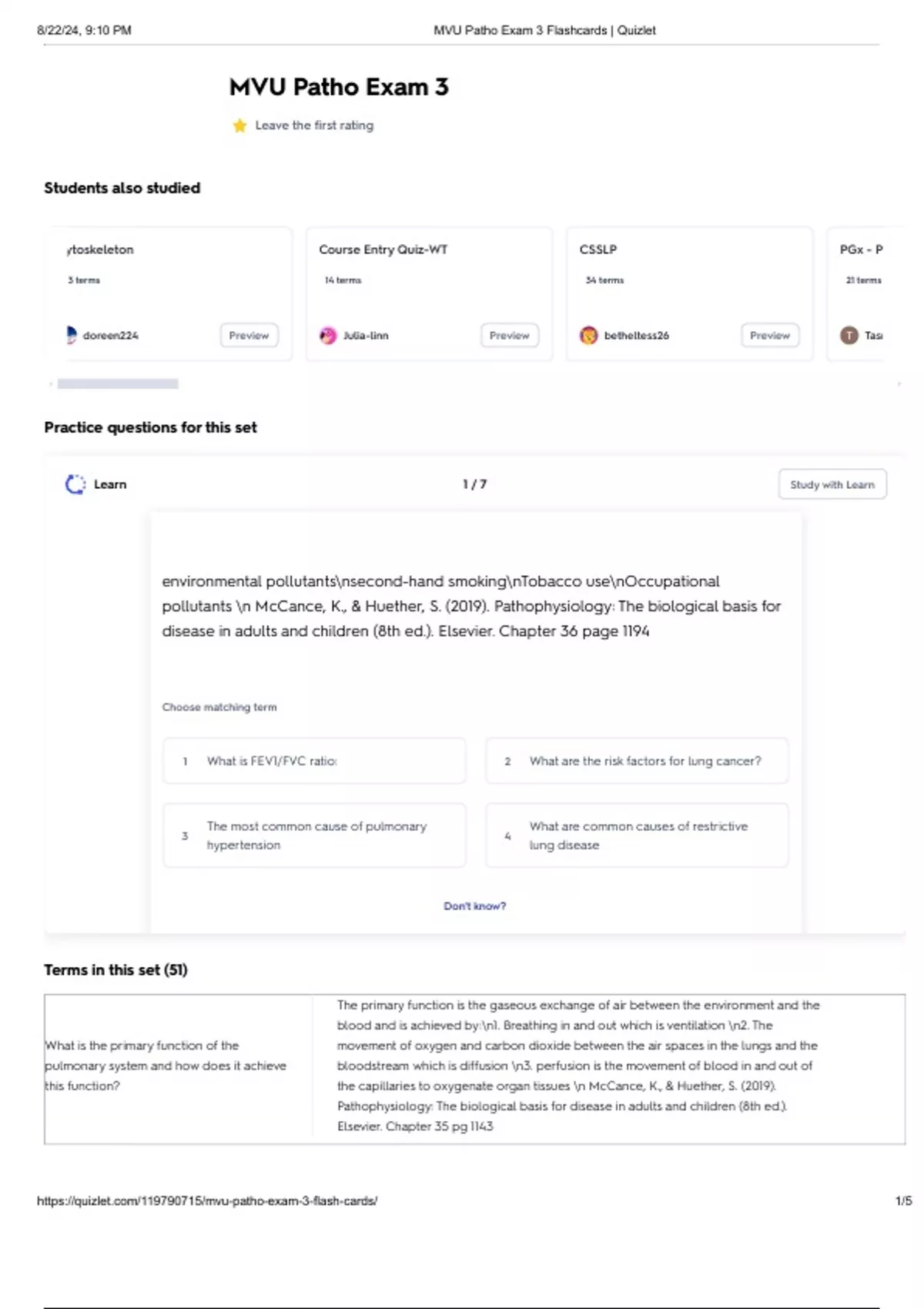
Task: Click the brown 'T' user avatar
Action: point(849,336)
